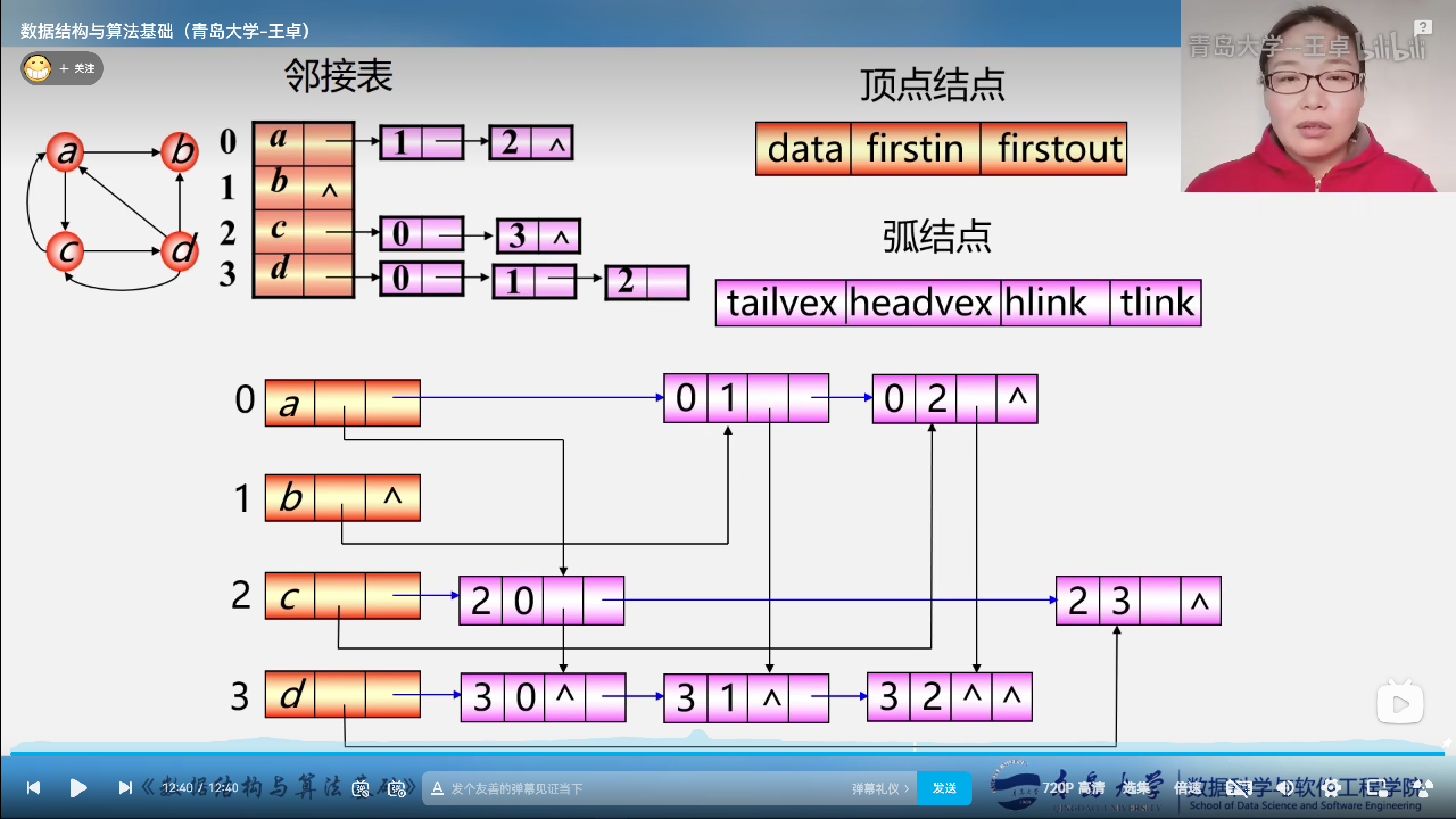
Task: Mute audio with the volume icon
Action: [1285, 788]
